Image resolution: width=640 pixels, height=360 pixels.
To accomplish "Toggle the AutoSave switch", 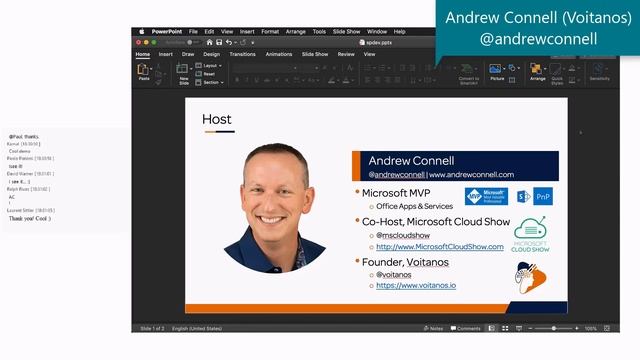I will pos(192,42).
